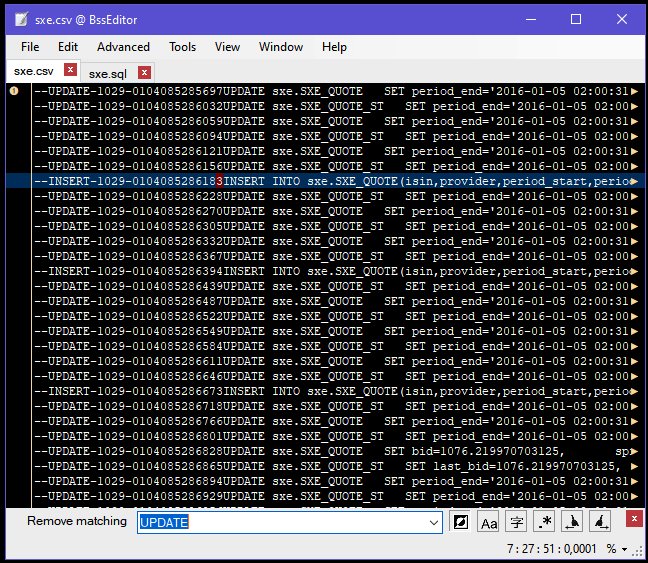The height and width of the screenshot is (563, 648).
Task: Toggle whole word matching option
Action: click(517, 522)
